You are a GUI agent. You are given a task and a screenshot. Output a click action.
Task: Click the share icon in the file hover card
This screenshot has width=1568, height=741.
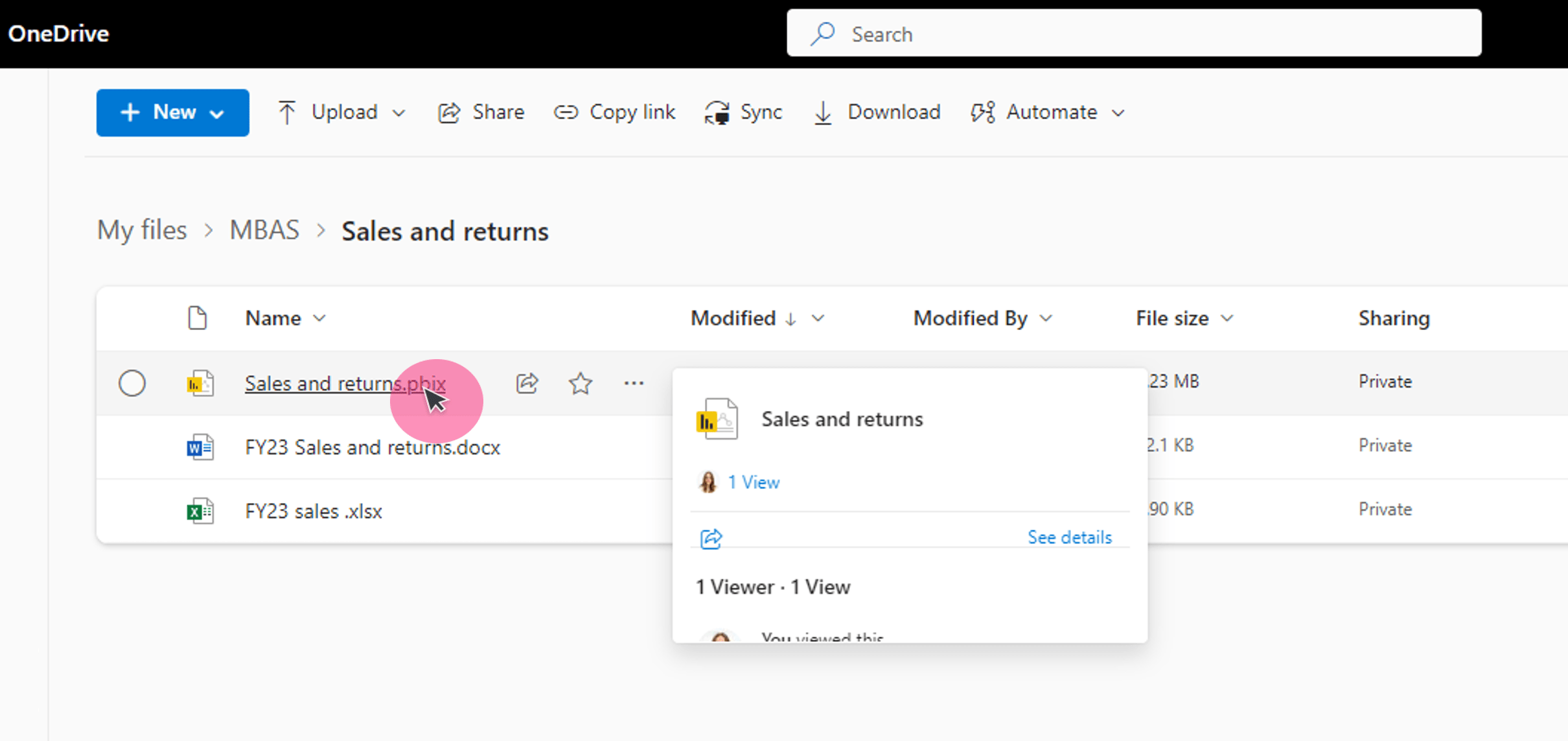(710, 537)
